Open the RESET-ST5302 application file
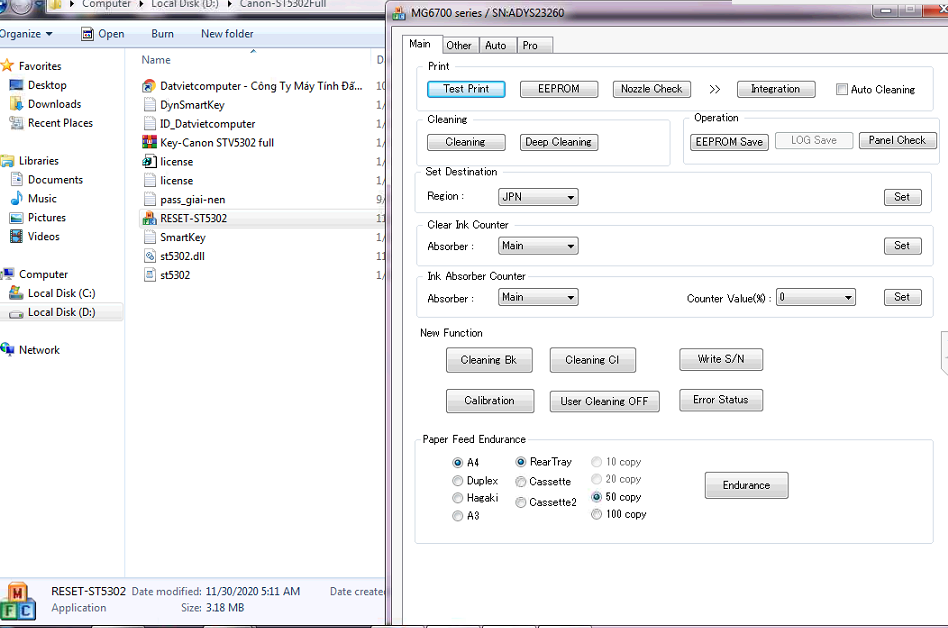This screenshot has height=628, width=948. point(192,218)
